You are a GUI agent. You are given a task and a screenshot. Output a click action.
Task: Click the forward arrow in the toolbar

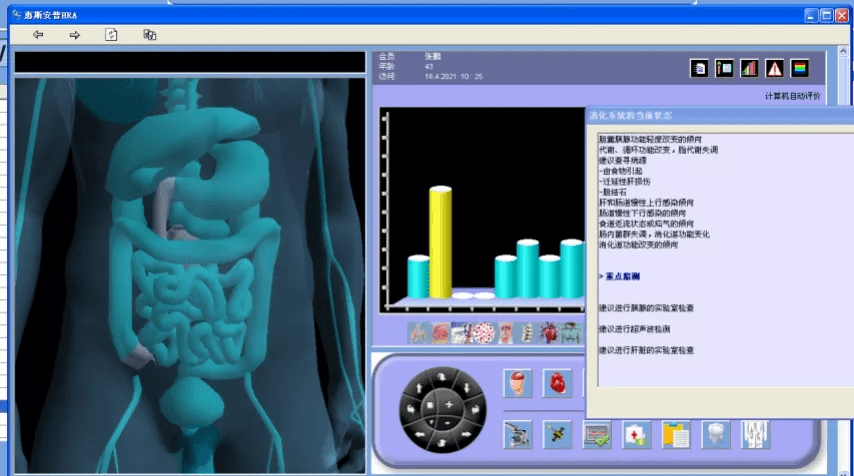74,35
